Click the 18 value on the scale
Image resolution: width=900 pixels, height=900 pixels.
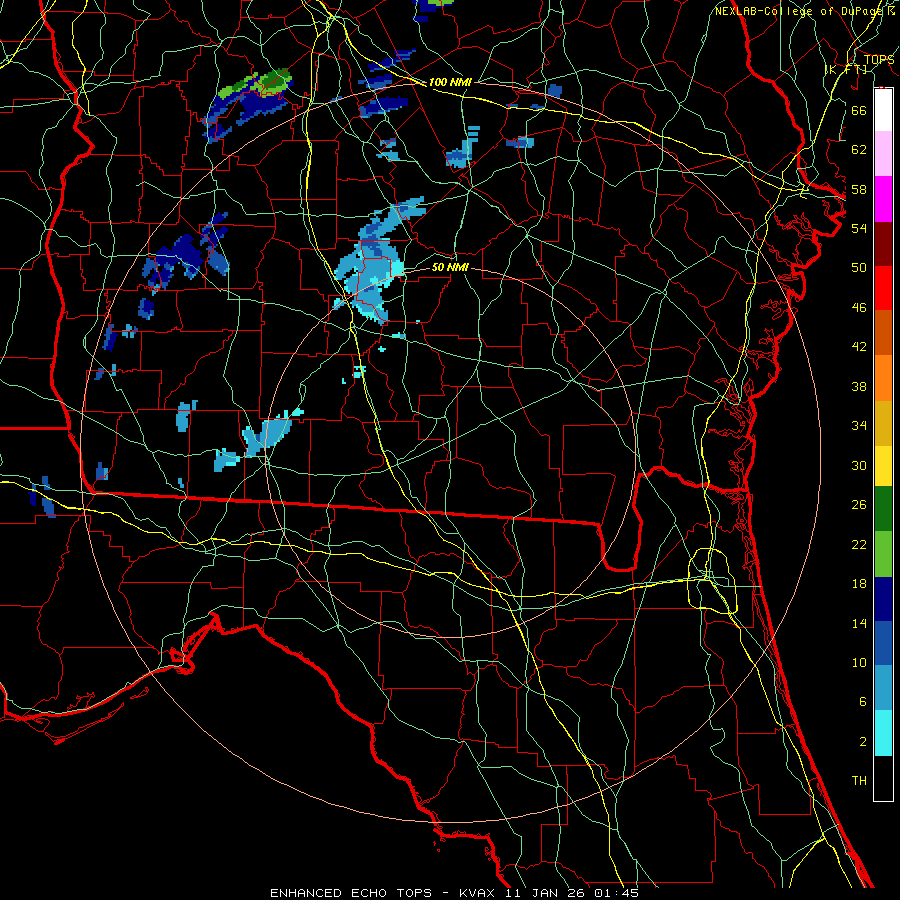coord(859,584)
